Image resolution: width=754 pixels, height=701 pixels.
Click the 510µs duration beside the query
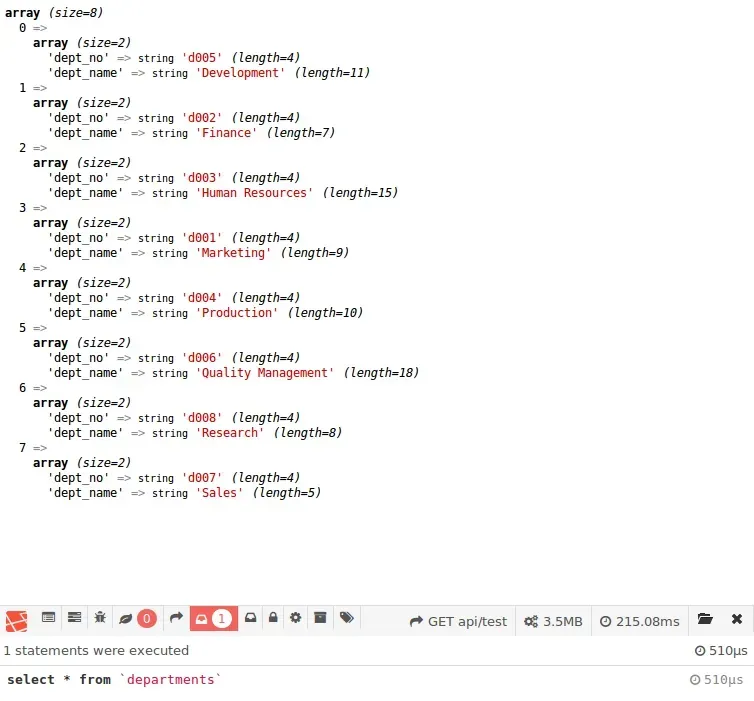[716, 679]
